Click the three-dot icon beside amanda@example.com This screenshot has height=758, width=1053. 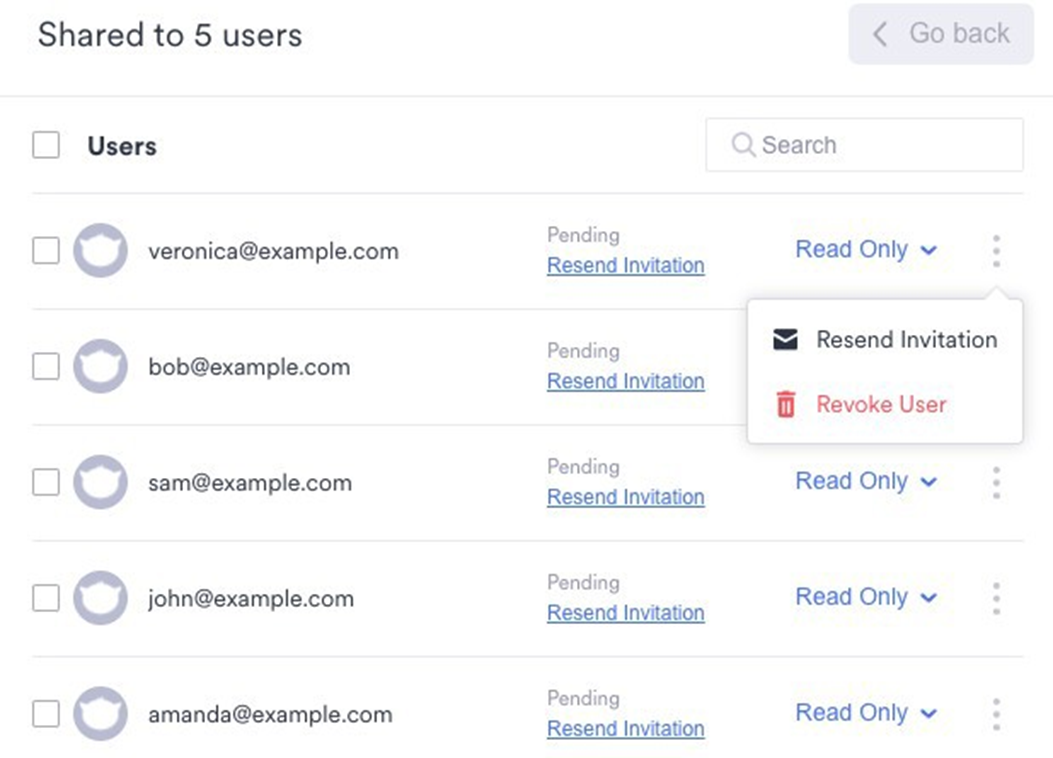(996, 714)
